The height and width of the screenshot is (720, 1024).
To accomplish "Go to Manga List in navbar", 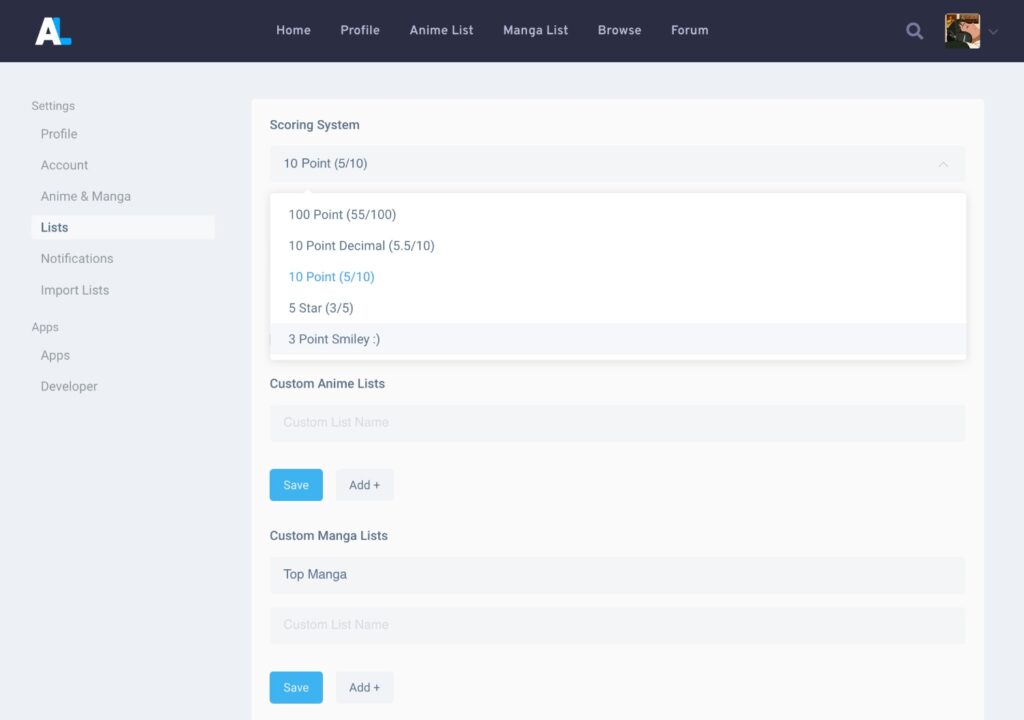I will coord(535,30).
